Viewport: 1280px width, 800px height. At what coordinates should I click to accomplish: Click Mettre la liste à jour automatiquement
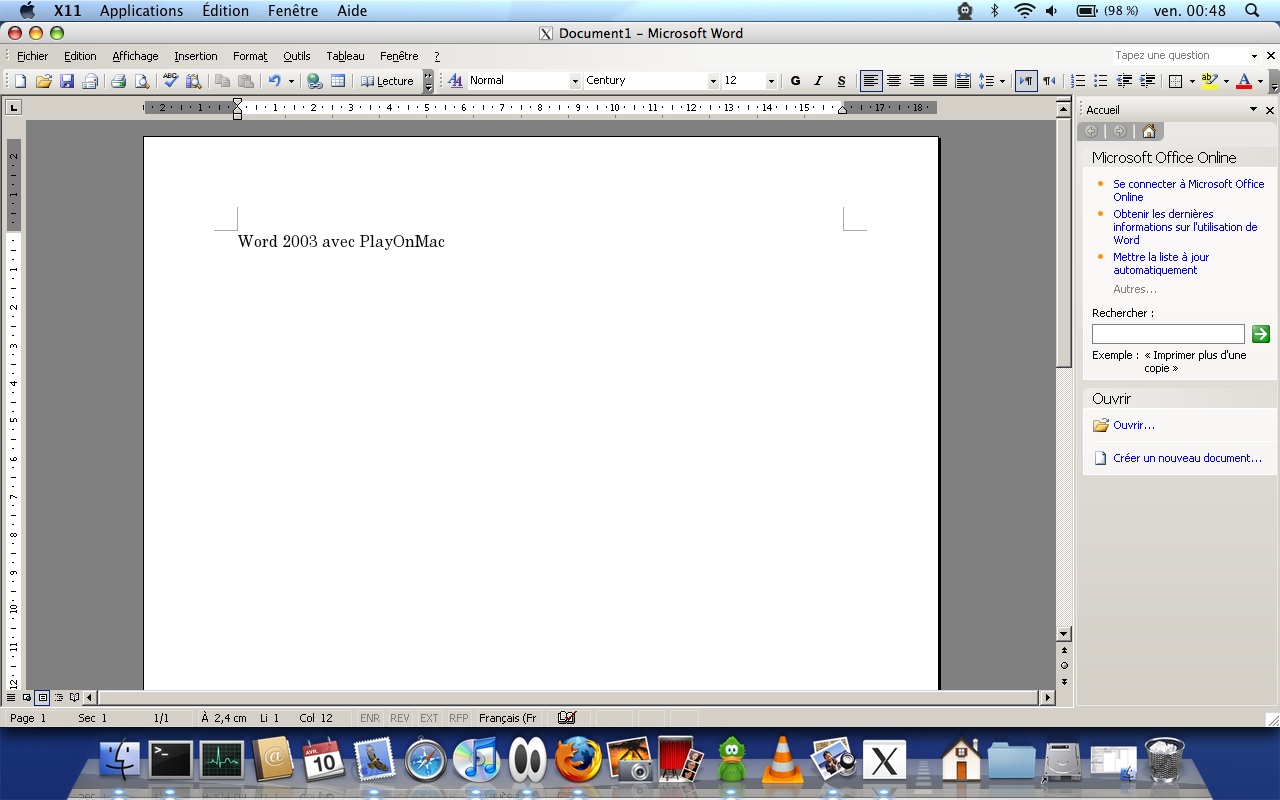(x=1161, y=264)
